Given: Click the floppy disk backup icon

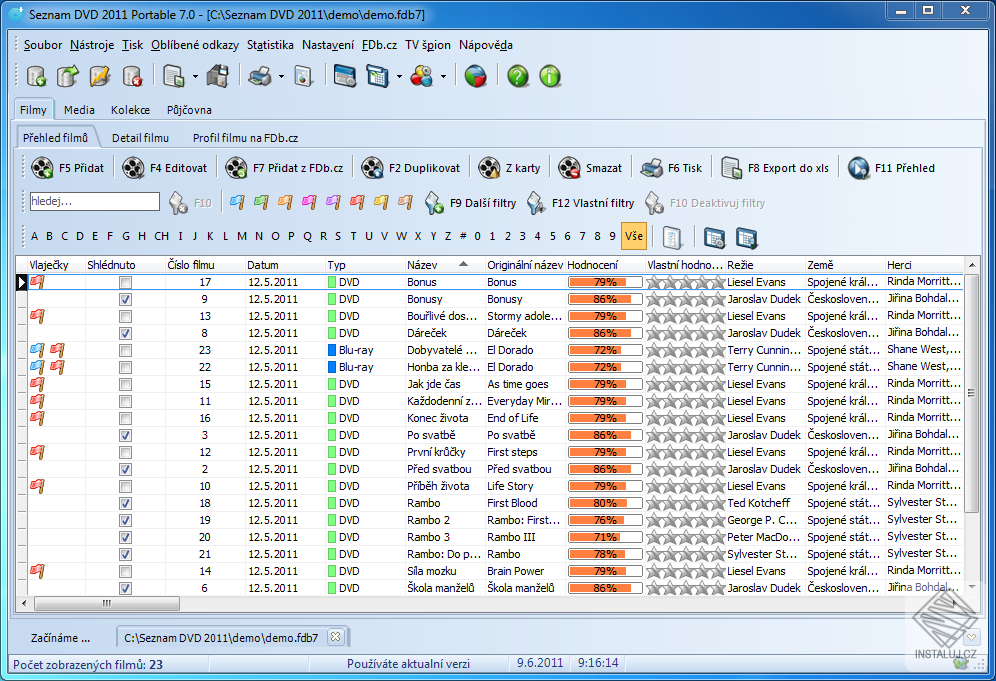Looking at the screenshot, I should click(x=218, y=77).
